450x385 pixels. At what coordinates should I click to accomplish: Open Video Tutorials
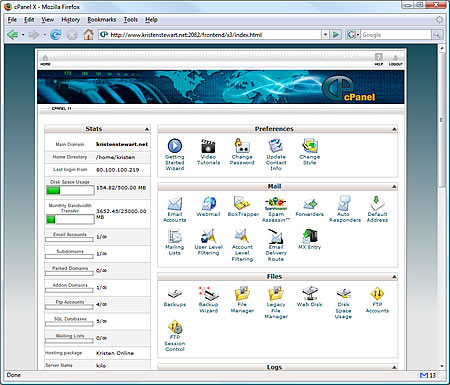(208, 146)
